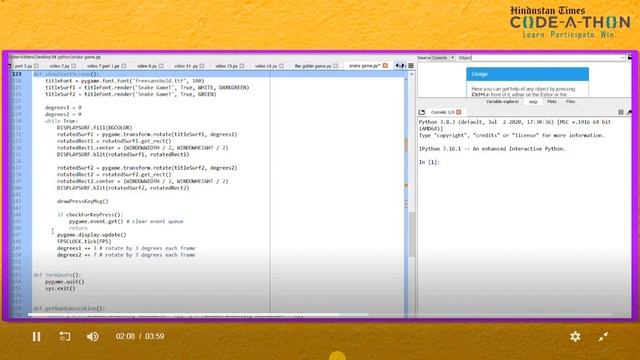Image resolution: width=640 pixels, height=360 pixels.
Task: Close the snake game.py editor tab
Action: (385, 66)
